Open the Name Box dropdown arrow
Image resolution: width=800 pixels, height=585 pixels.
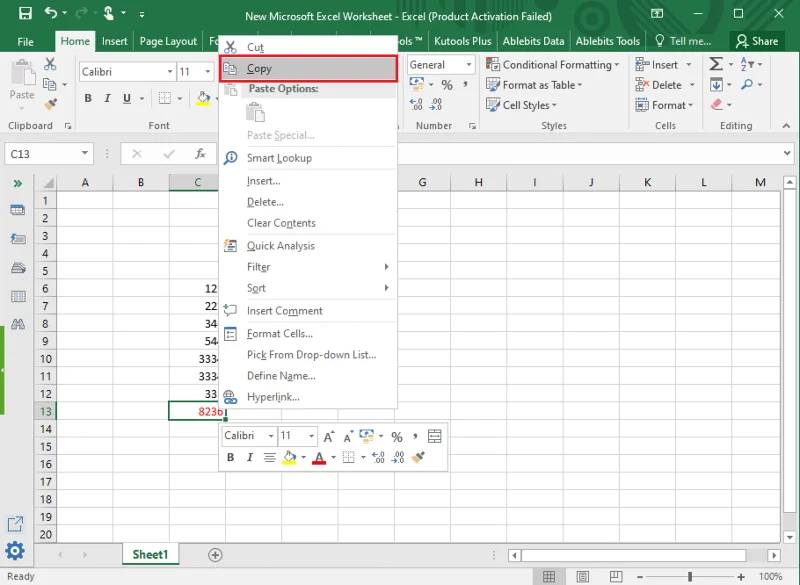tap(85, 154)
